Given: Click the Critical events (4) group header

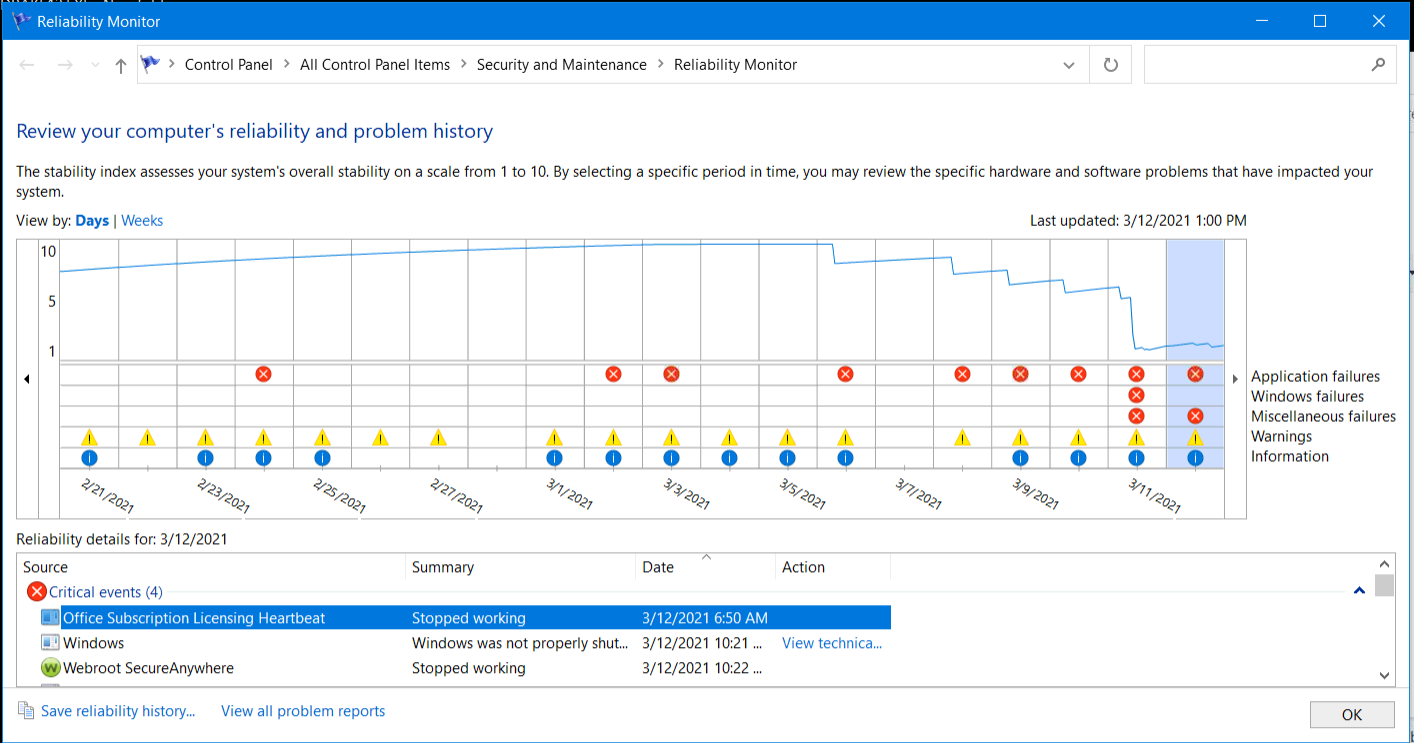Looking at the screenshot, I should pos(106,592).
